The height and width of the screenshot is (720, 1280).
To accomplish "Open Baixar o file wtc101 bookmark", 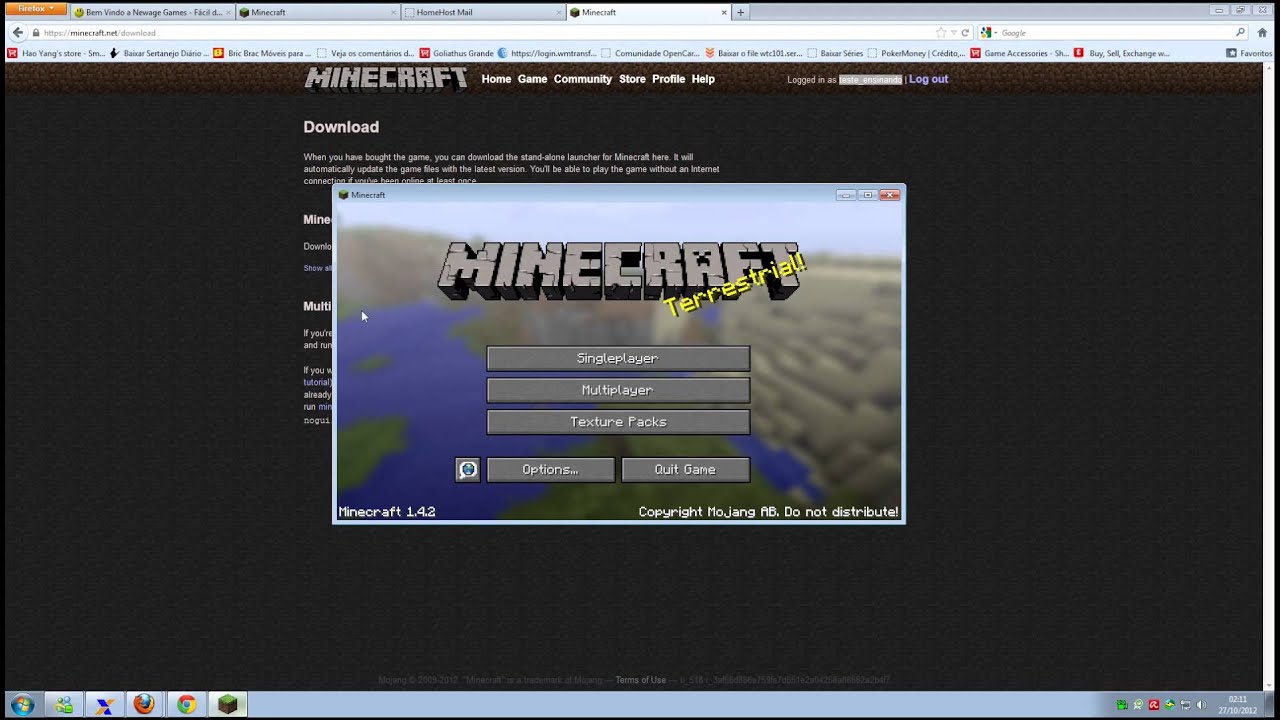I will [x=754, y=53].
